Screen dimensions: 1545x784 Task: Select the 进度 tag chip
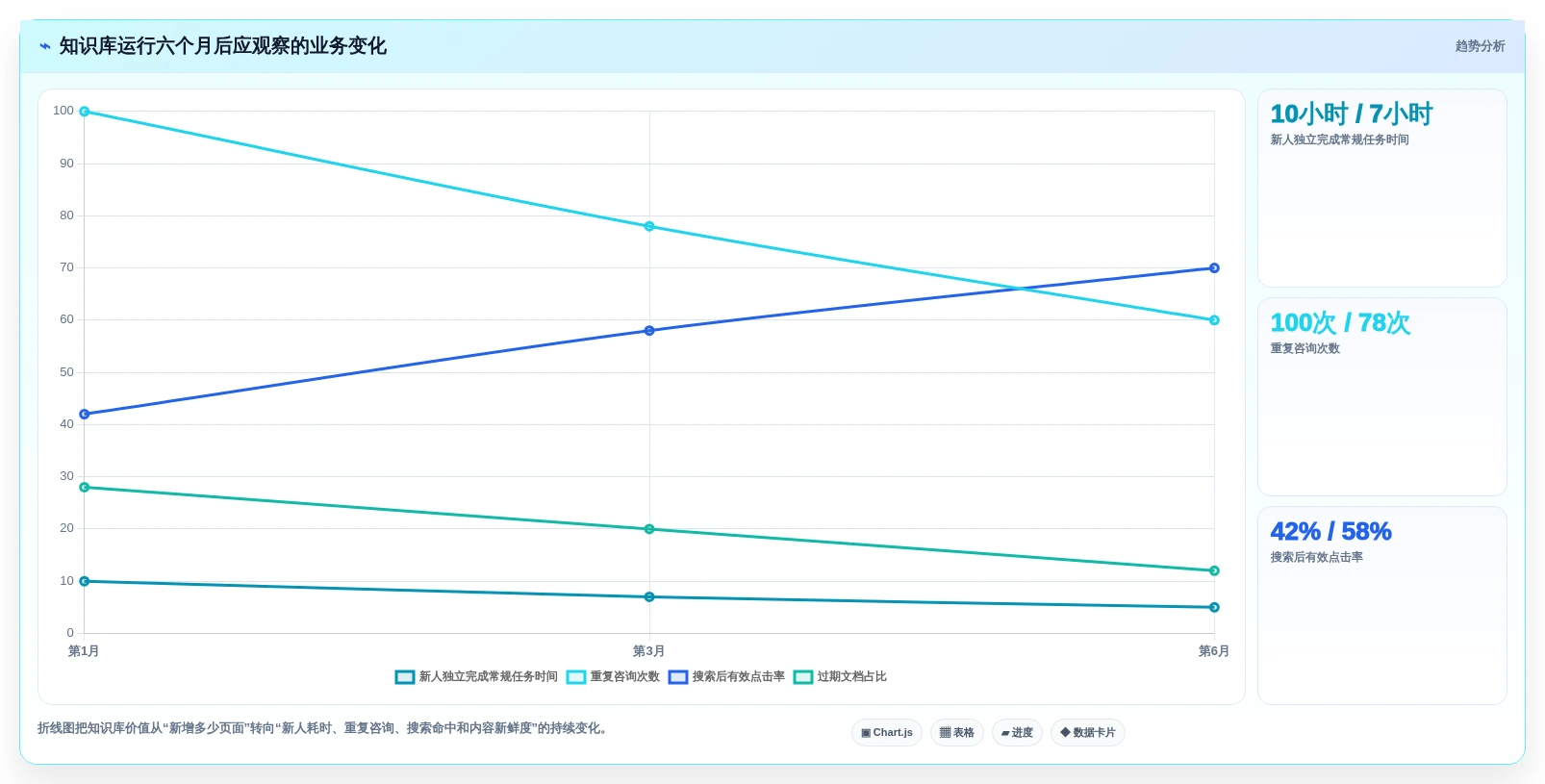pos(1017,733)
